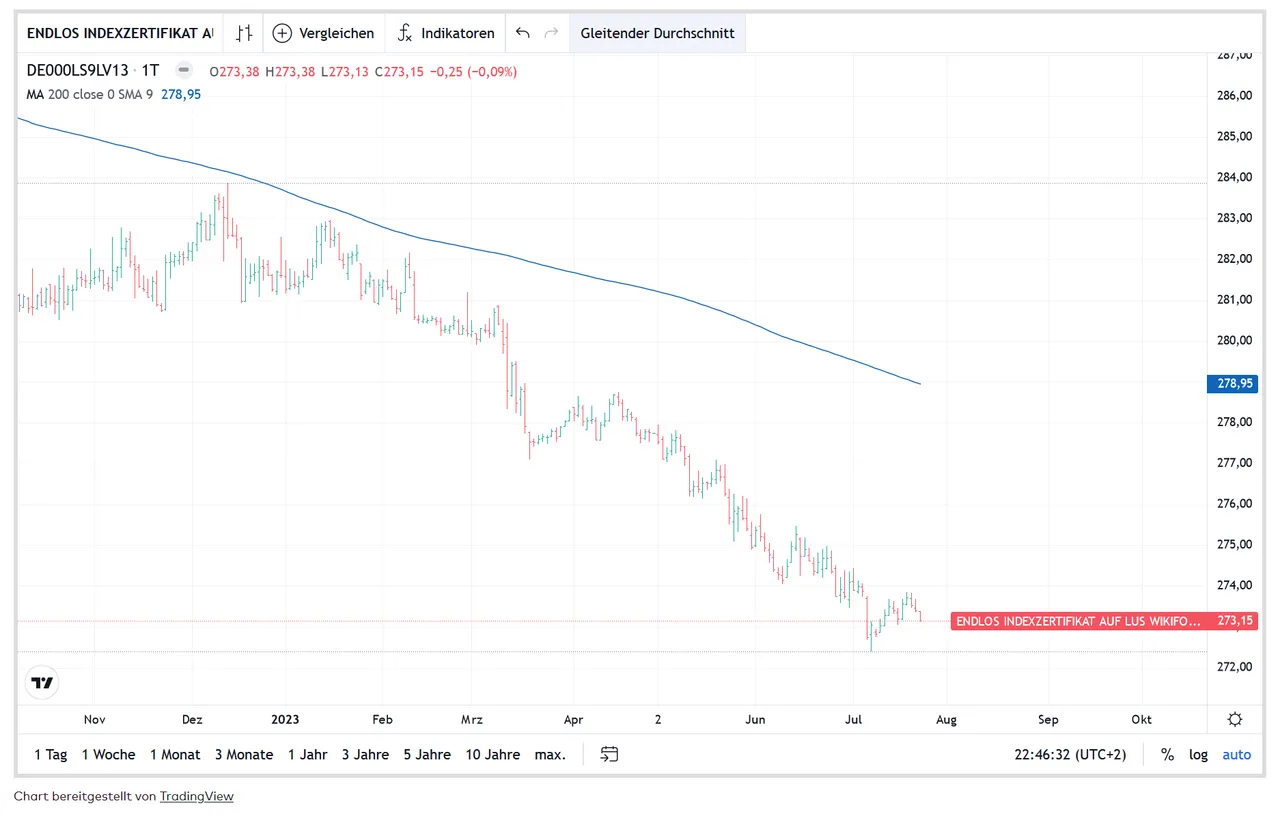Viewport: 1280px width, 816px height.
Task: Open the TradingView link below chart
Action: coord(196,796)
